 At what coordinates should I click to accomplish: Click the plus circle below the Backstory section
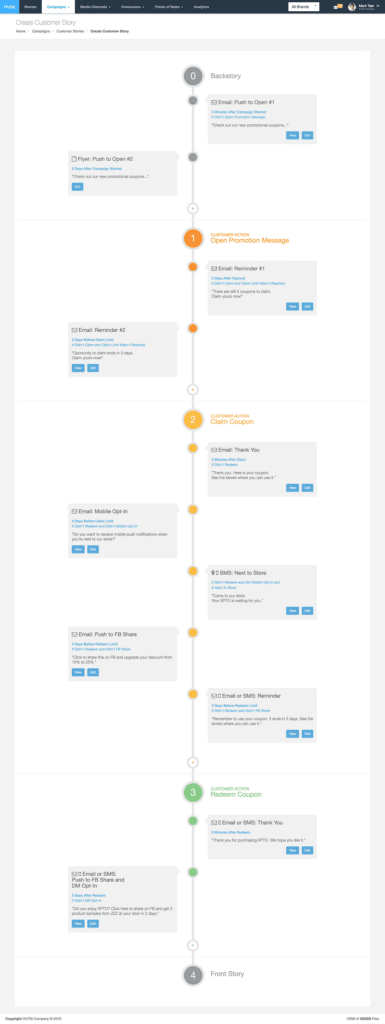point(192,208)
